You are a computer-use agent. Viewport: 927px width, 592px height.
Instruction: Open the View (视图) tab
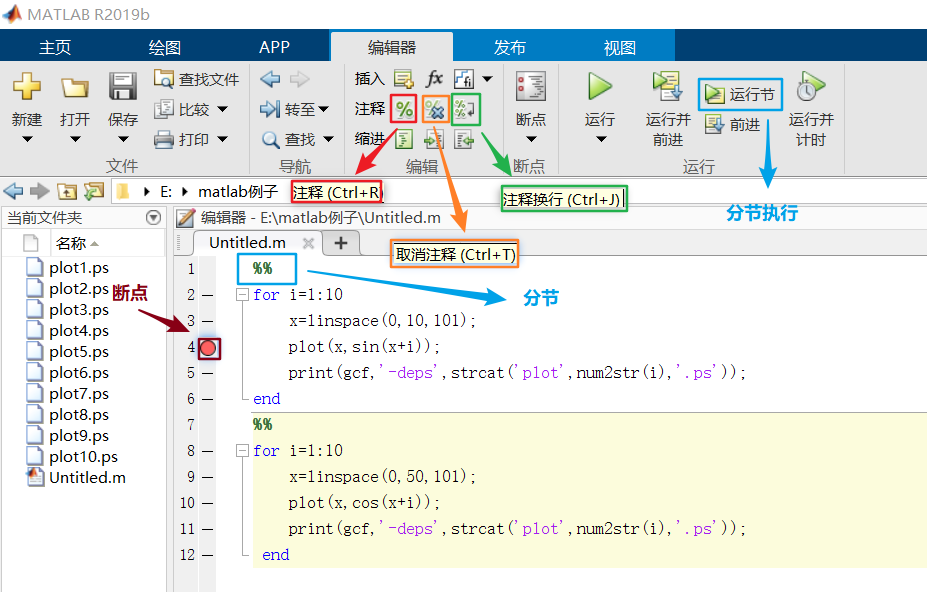(x=619, y=47)
